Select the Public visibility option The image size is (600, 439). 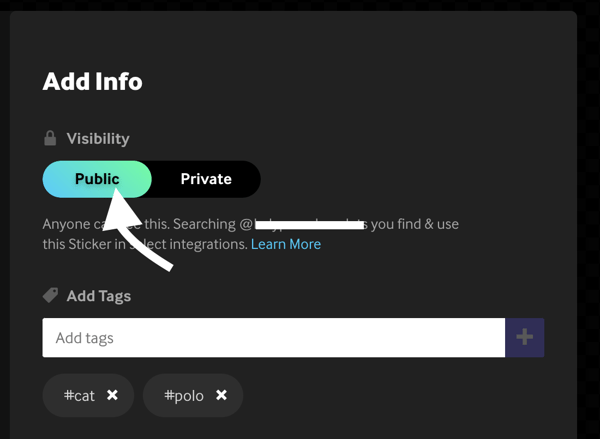[97, 179]
